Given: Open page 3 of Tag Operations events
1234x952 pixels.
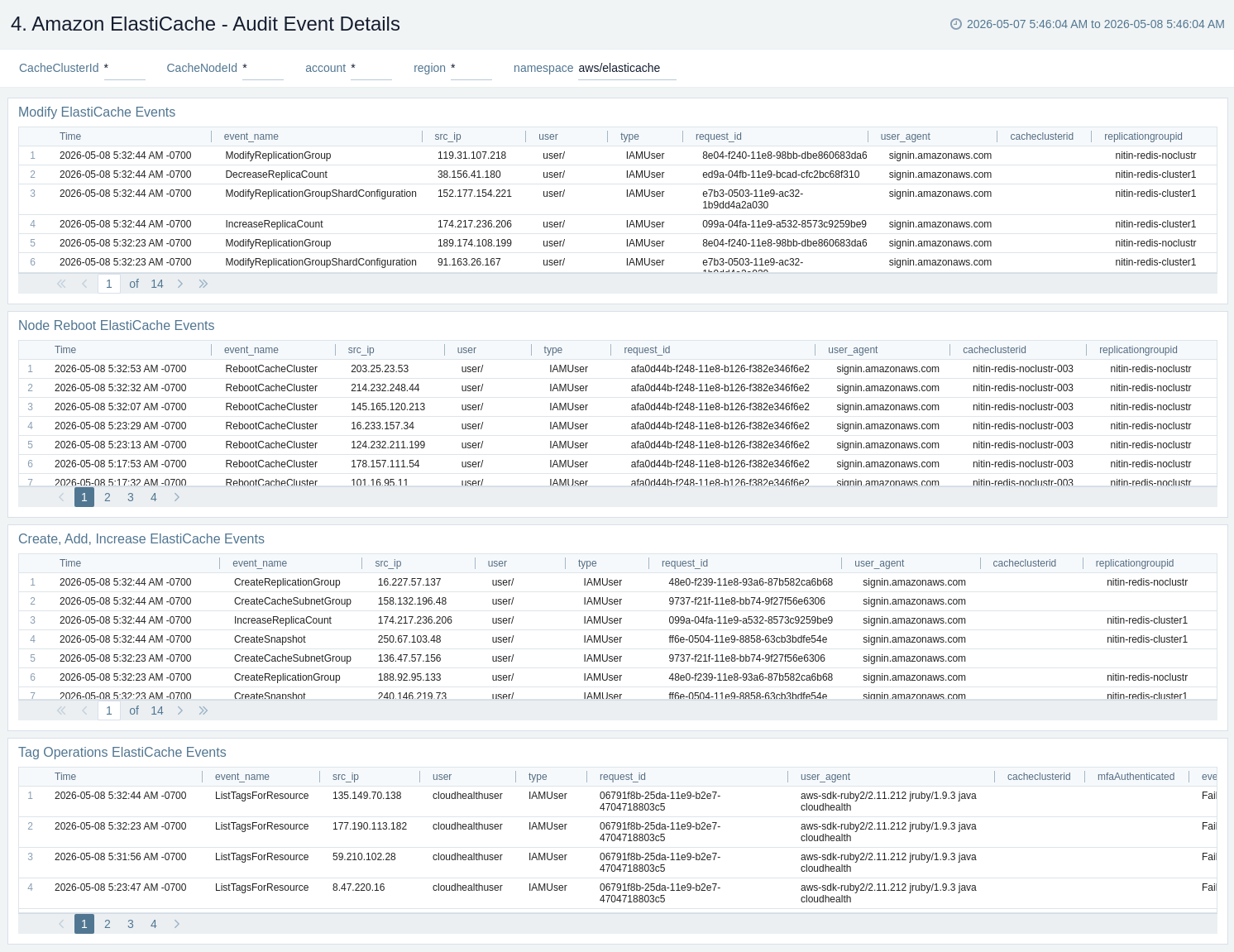Looking at the screenshot, I should [131, 924].
